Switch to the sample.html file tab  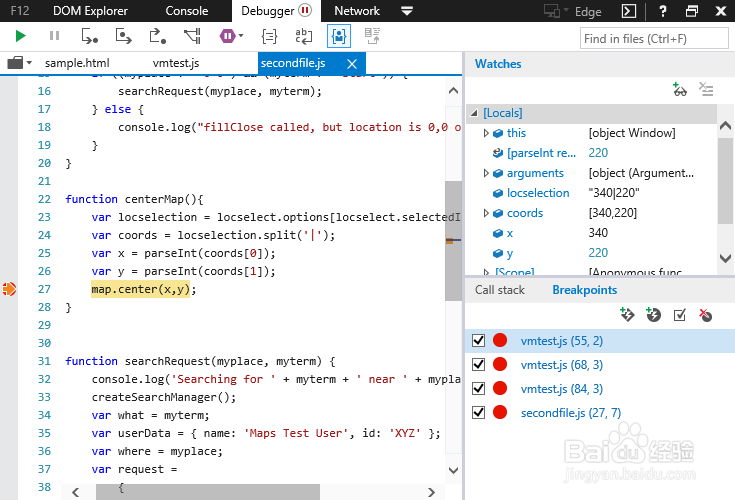77,63
